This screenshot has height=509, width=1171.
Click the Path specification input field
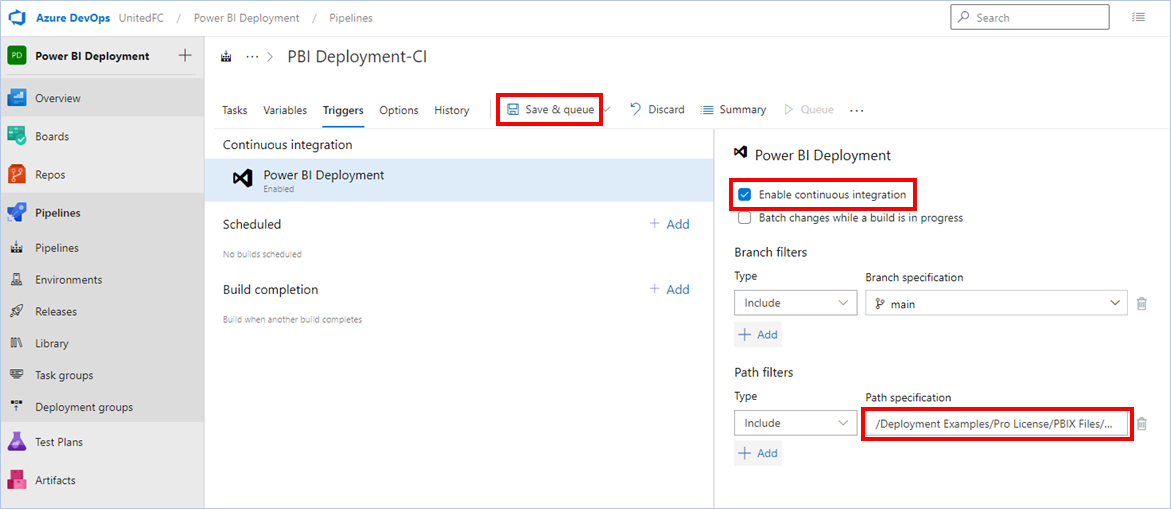(996, 424)
